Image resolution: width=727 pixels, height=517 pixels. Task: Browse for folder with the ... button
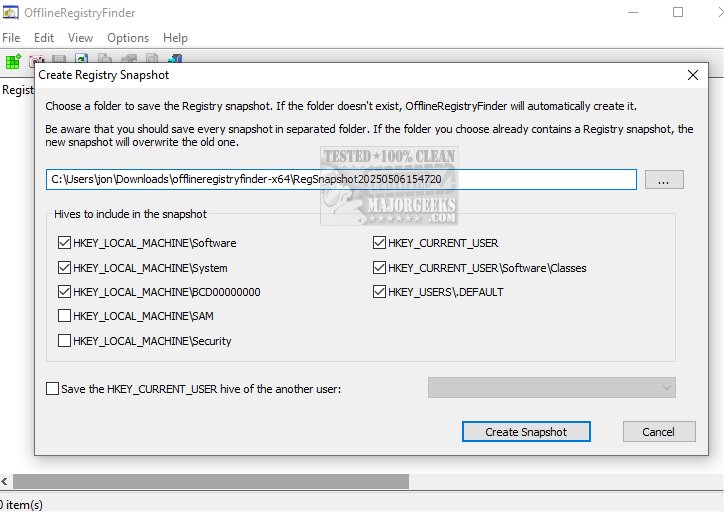click(664, 179)
